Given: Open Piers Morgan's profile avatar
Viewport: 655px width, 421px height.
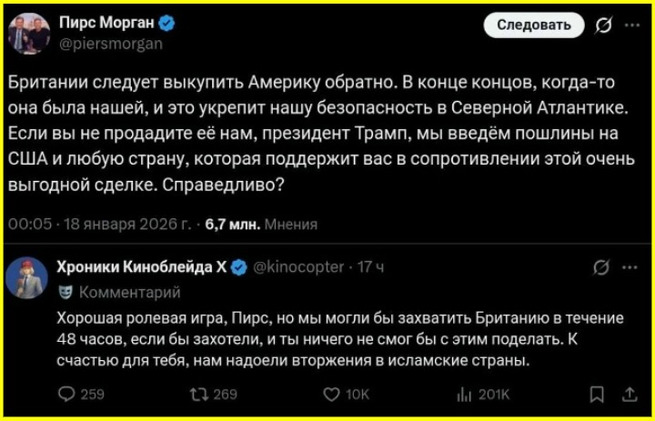Looking at the screenshot, I should [28, 32].
